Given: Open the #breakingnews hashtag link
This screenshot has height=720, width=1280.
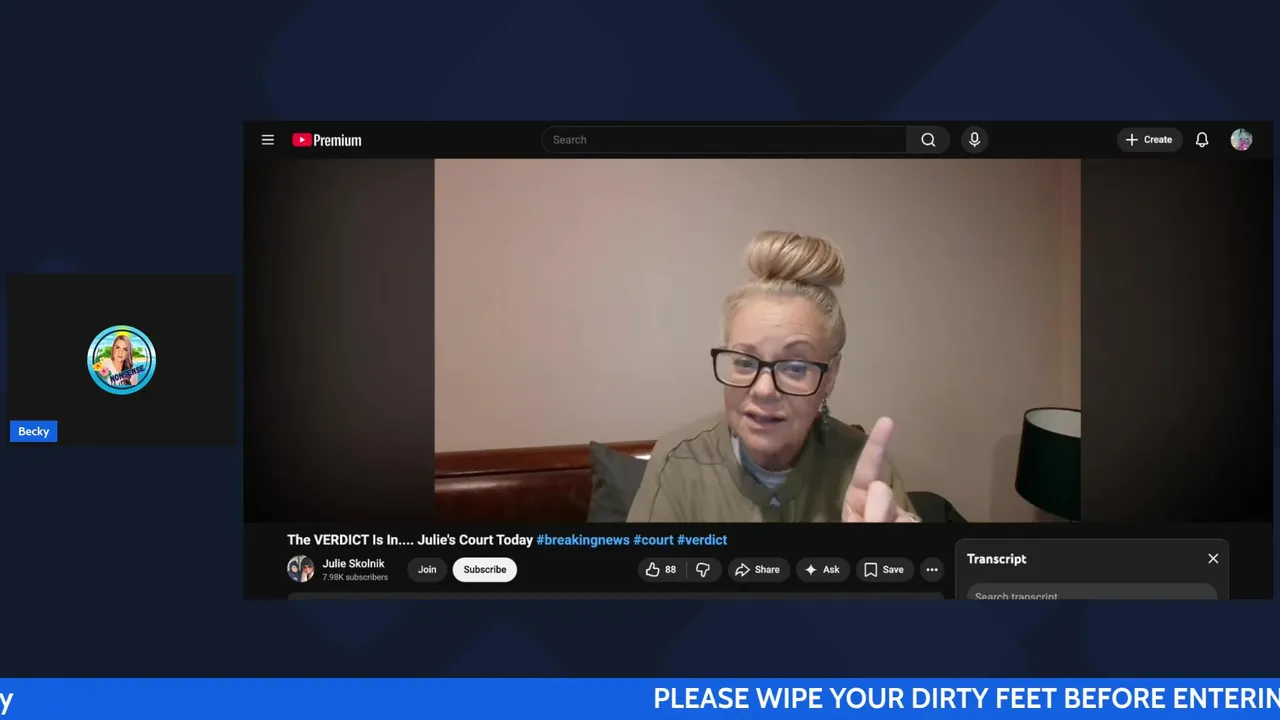Looking at the screenshot, I should pos(583,540).
